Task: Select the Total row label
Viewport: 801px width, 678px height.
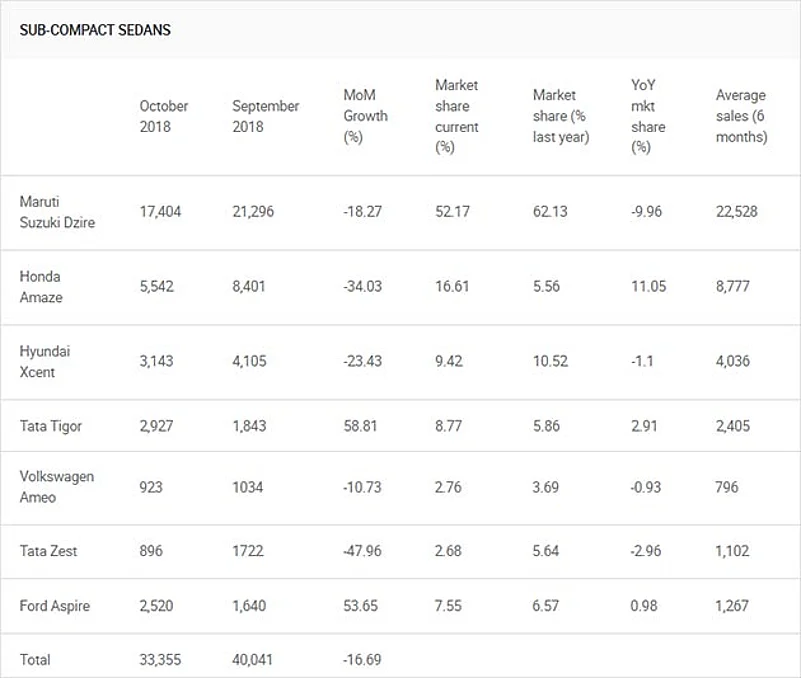Action: 35,660
